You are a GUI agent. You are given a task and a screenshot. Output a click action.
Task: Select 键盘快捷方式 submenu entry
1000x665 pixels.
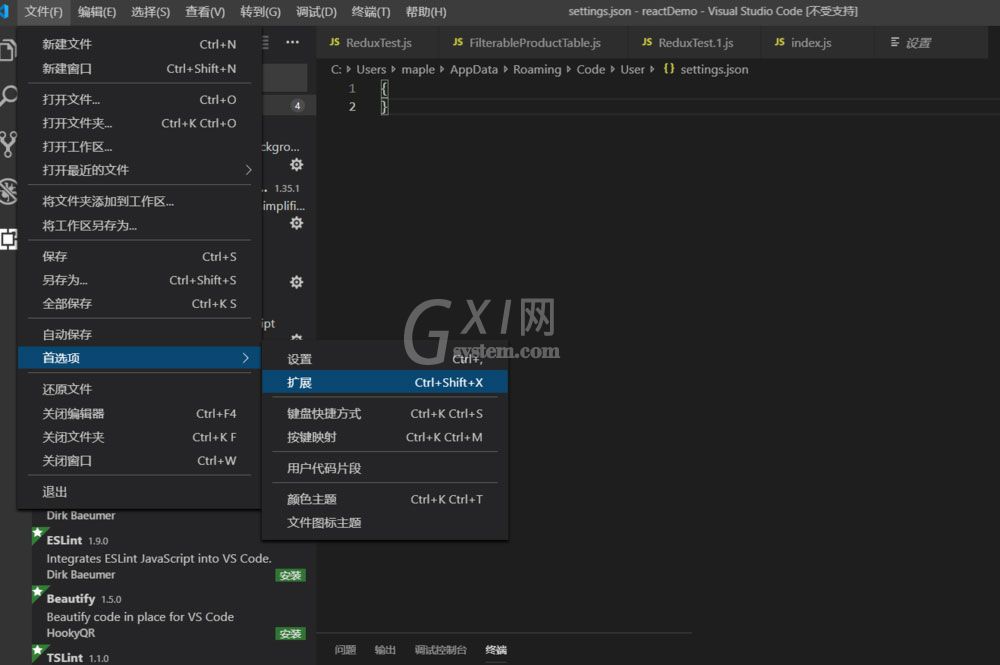pyautogui.click(x=385, y=413)
